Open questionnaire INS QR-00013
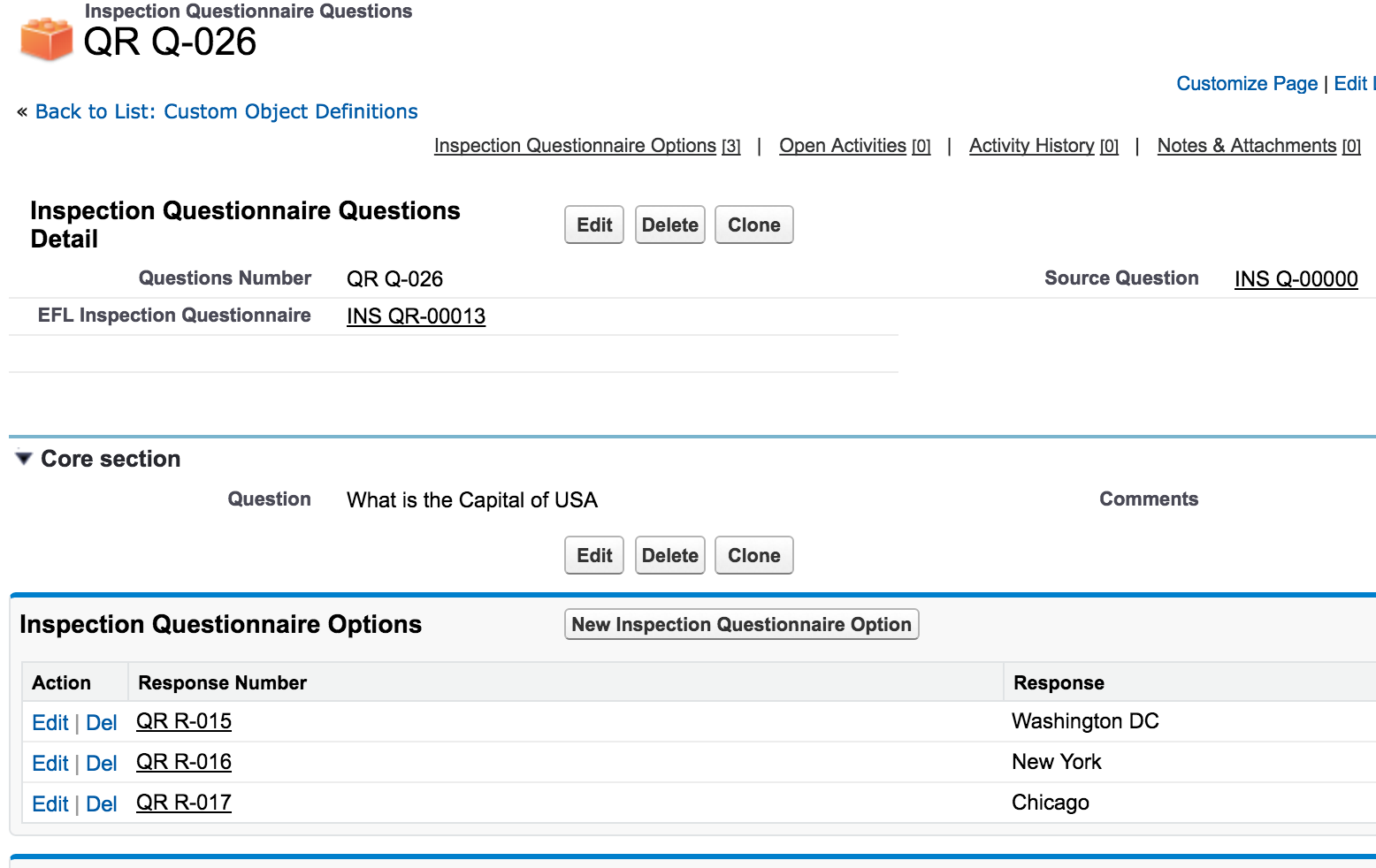This screenshot has height=868, width=1376. tap(416, 316)
